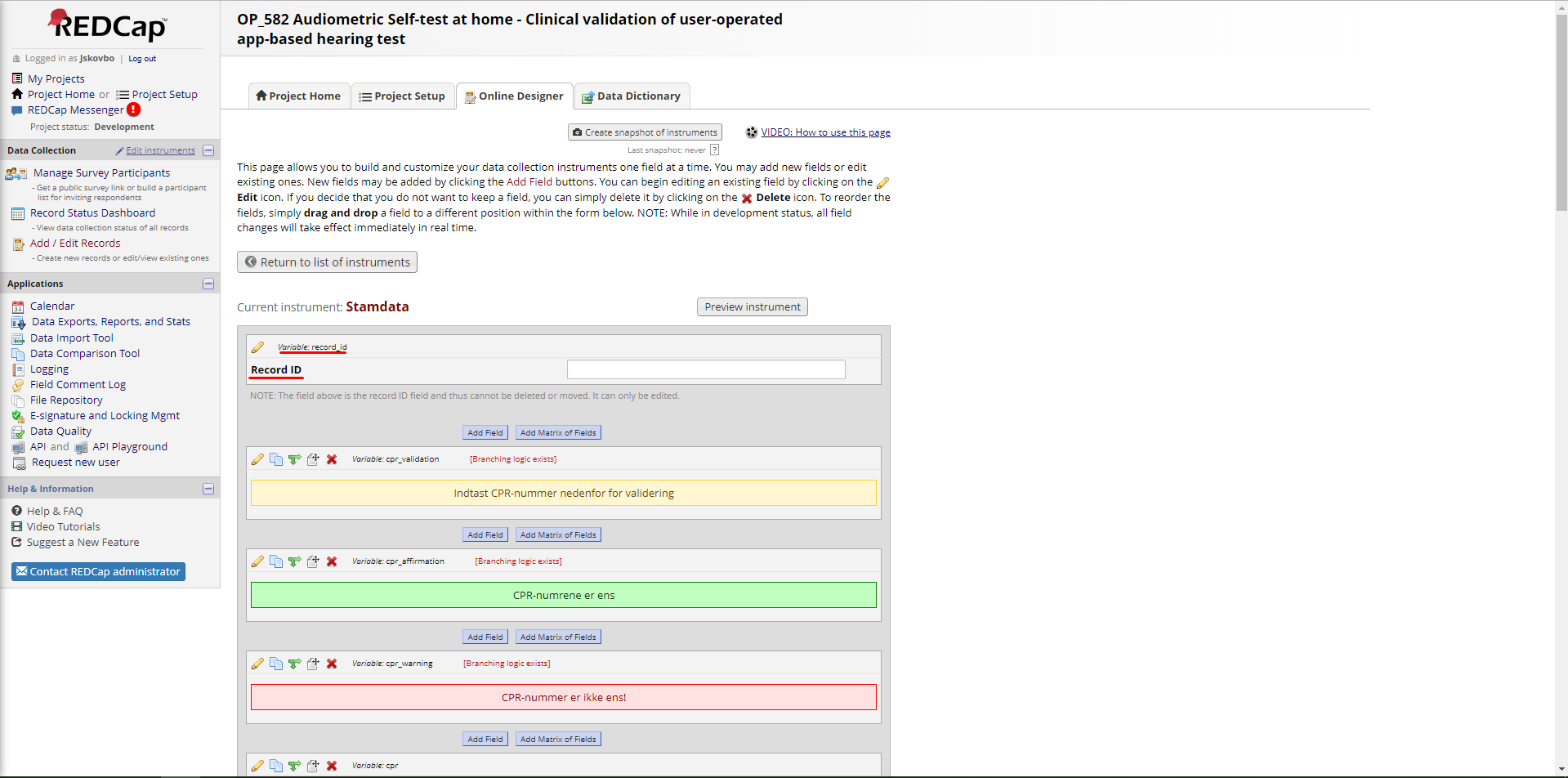Copy the cpr variable field
Image resolution: width=1568 pixels, height=778 pixels.
276,766
